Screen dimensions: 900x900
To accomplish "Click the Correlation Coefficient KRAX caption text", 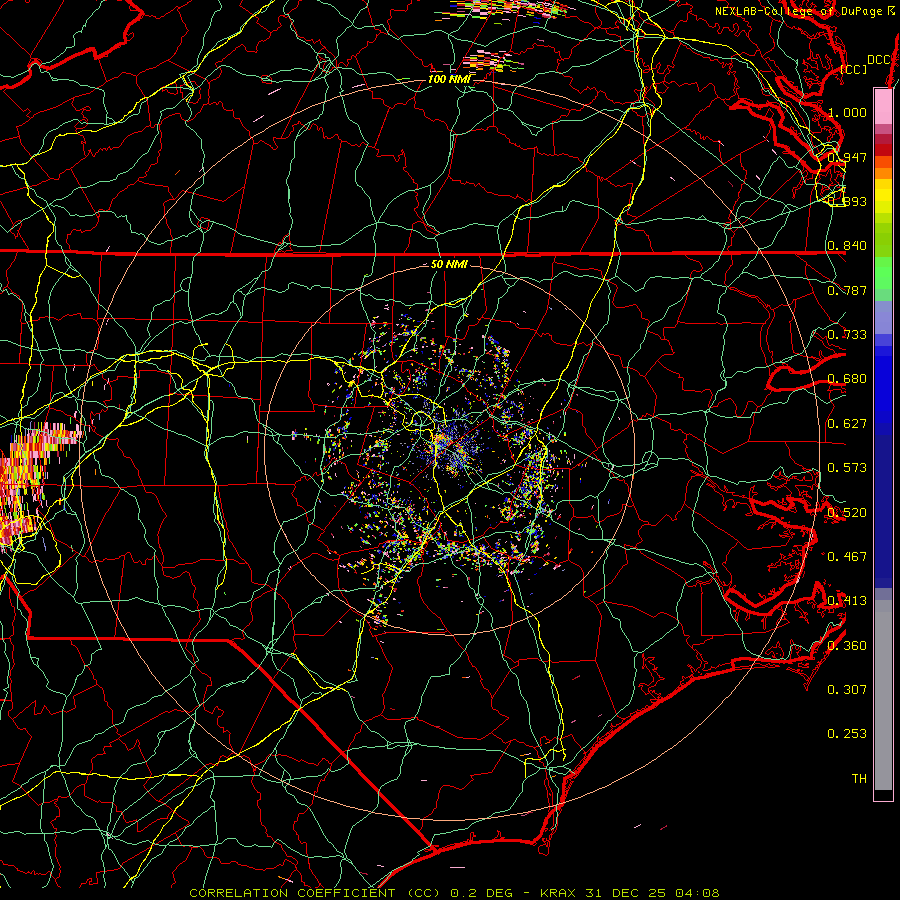I will point(455,893).
